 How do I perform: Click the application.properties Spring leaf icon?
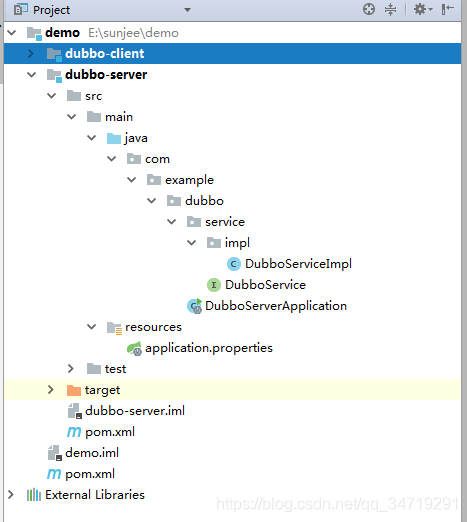(x=134, y=348)
